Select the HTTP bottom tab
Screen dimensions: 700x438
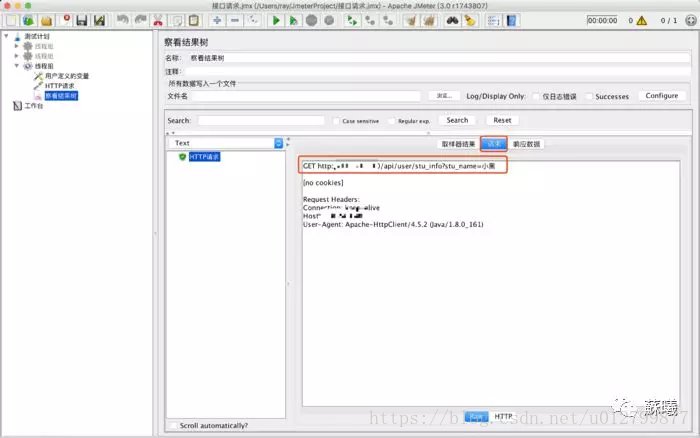pos(503,416)
